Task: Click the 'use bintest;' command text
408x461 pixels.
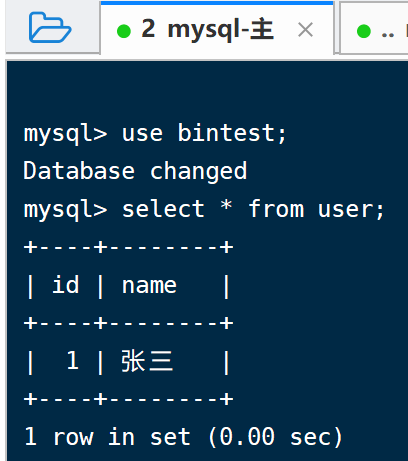Action: click(204, 133)
